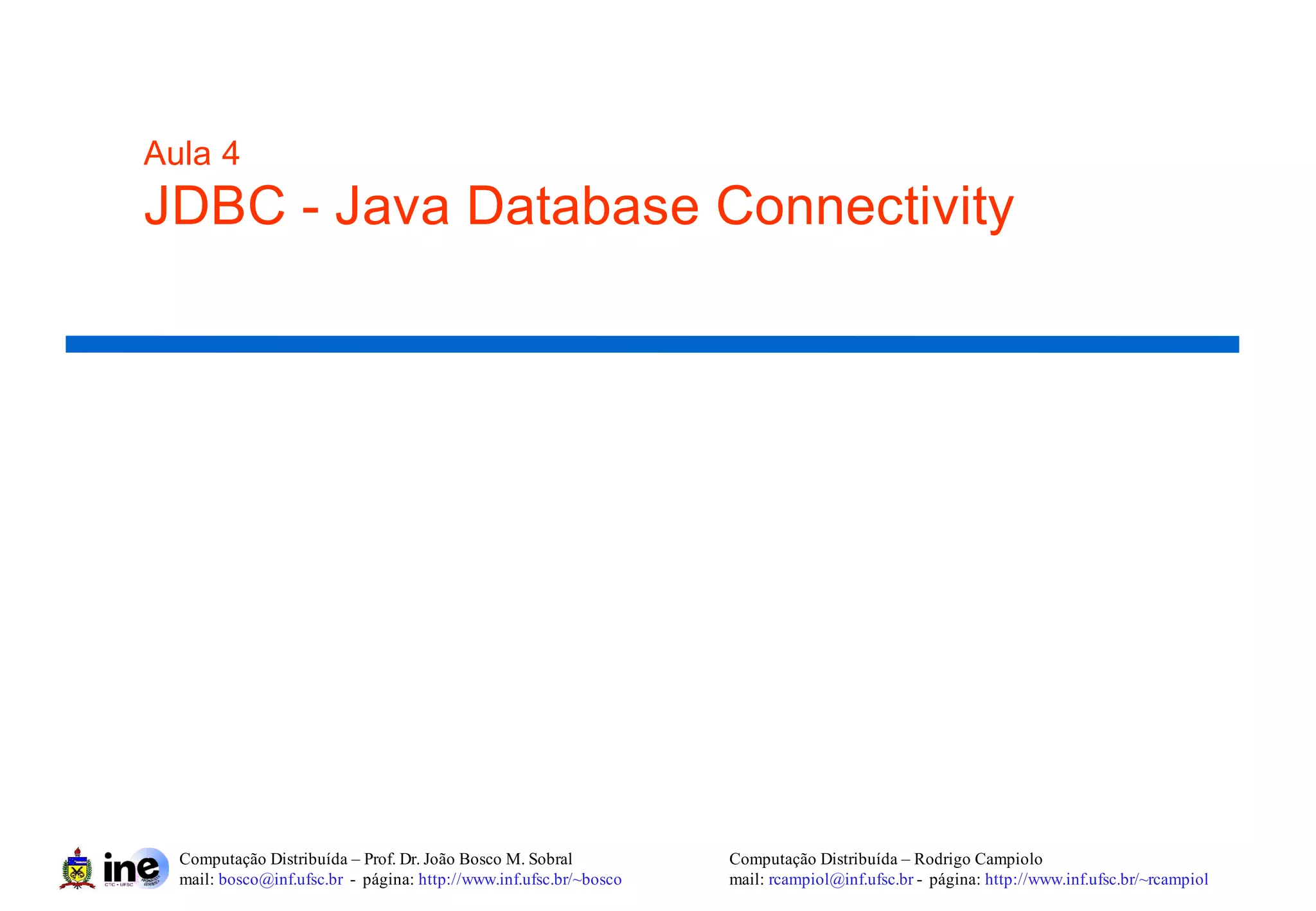Click the blue horizontal divider bar
The height and width of the screenshot is (911, 1316).
pos(652,344)
